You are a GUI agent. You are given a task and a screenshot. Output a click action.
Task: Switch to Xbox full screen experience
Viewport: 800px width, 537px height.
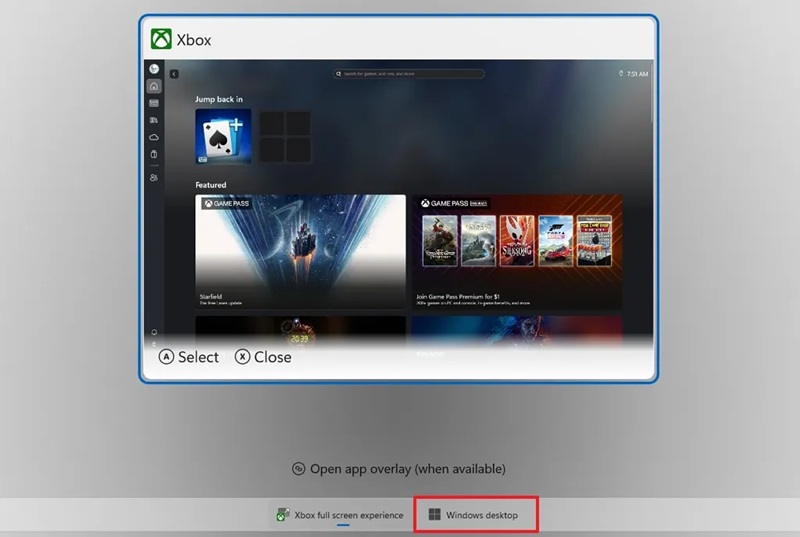[x=340, y=515]
